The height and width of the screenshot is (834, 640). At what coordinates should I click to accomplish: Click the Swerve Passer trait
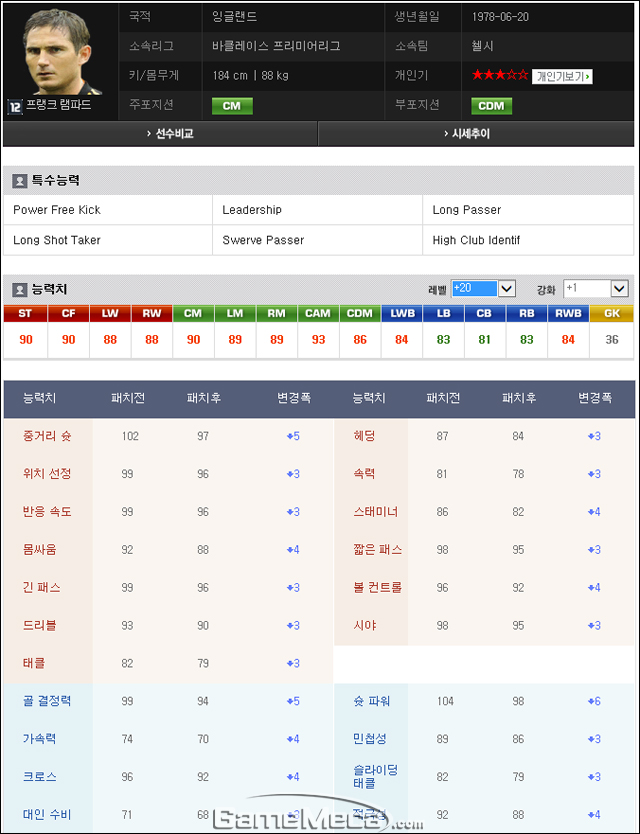pos(263,240)
